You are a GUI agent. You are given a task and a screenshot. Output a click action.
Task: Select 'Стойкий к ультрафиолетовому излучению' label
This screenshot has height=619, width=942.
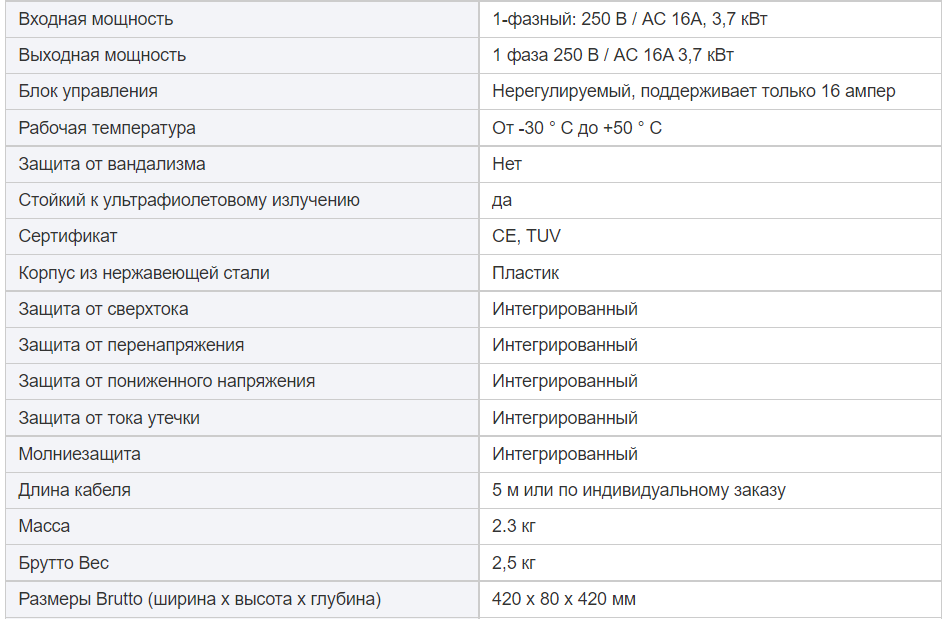pyautogui.click(x=189, y=200)
